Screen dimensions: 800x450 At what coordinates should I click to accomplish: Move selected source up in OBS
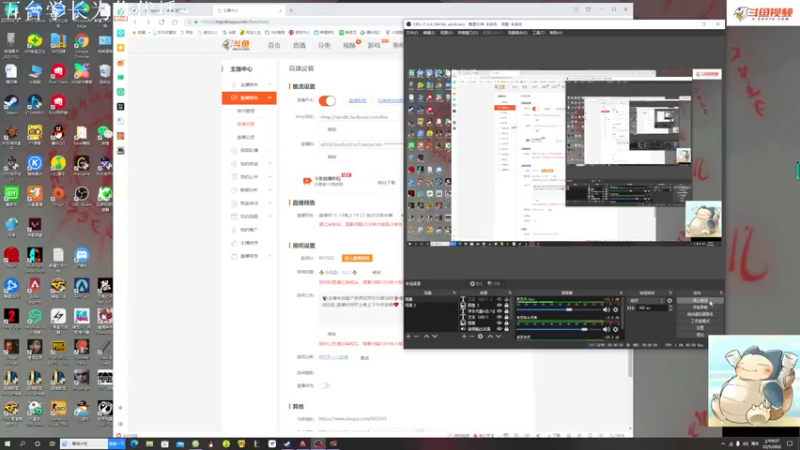coord(490,336)
